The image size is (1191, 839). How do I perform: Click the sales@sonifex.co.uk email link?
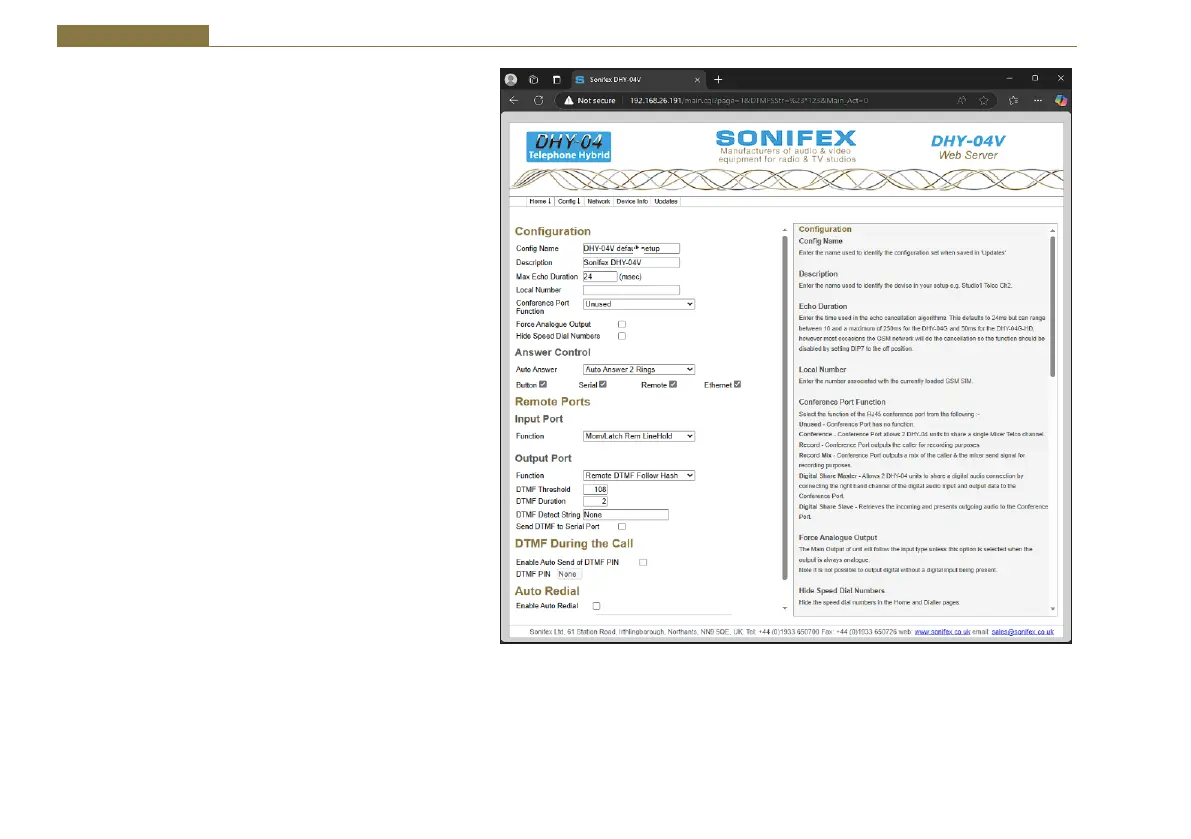point(1022,632)
